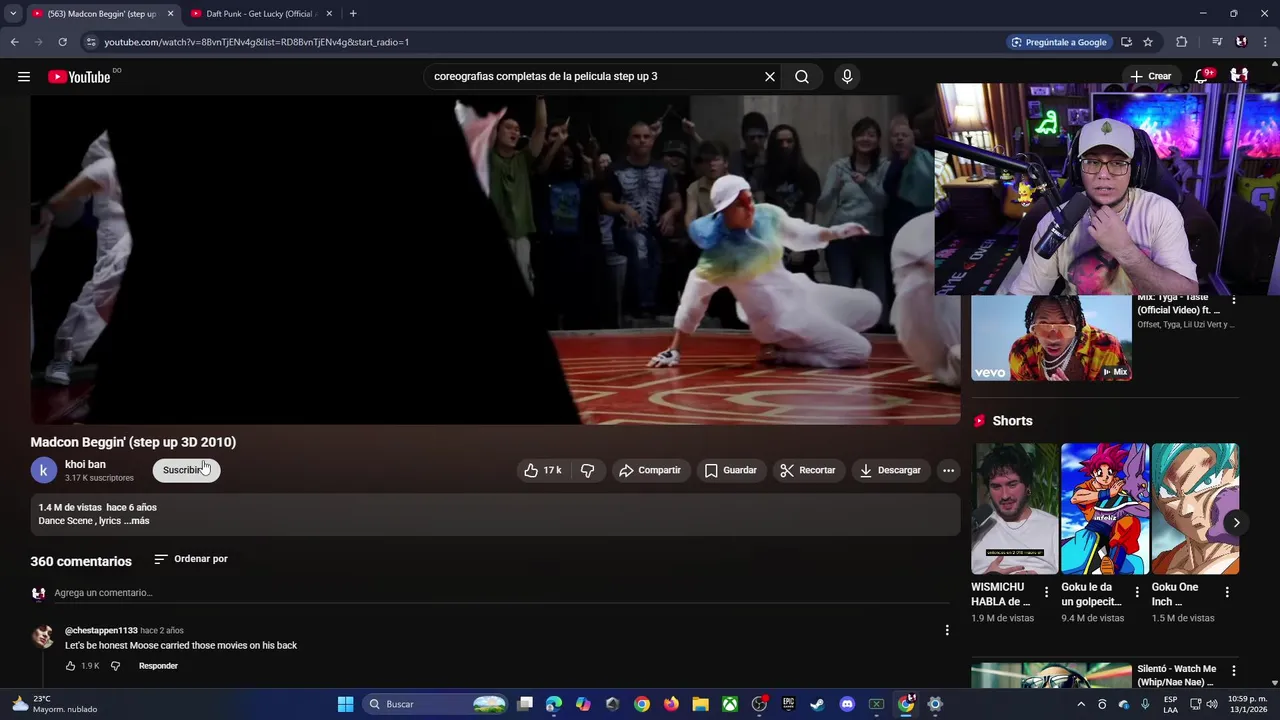
Task: Reply to @chestappen1133 with Responder
Action: 158,666
